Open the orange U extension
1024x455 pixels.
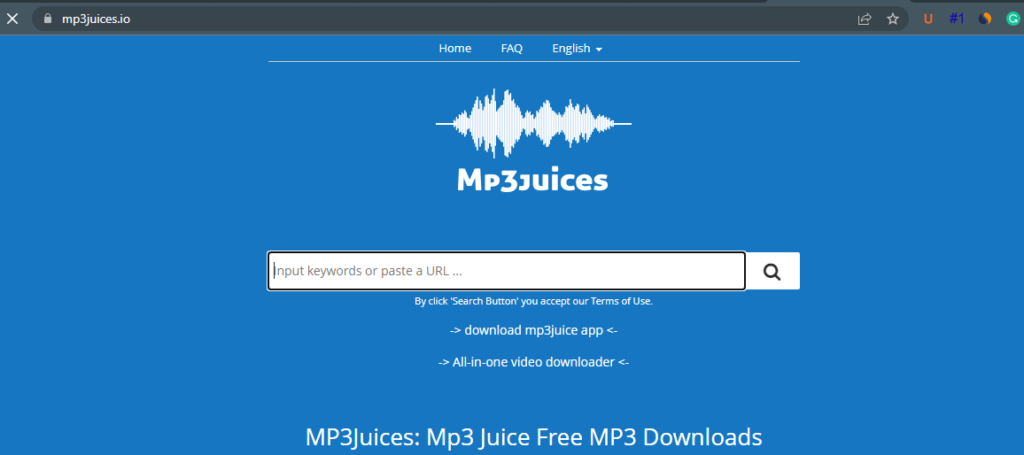pos(928,19)
